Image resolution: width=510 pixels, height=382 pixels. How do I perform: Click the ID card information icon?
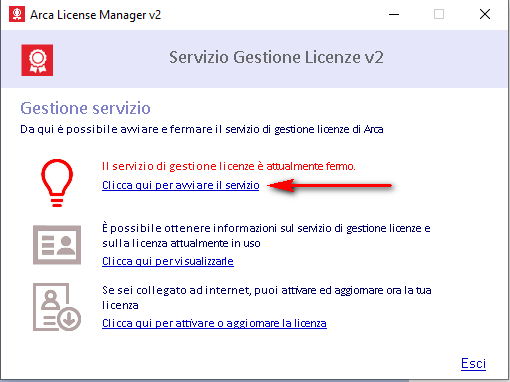click(57, 245)
